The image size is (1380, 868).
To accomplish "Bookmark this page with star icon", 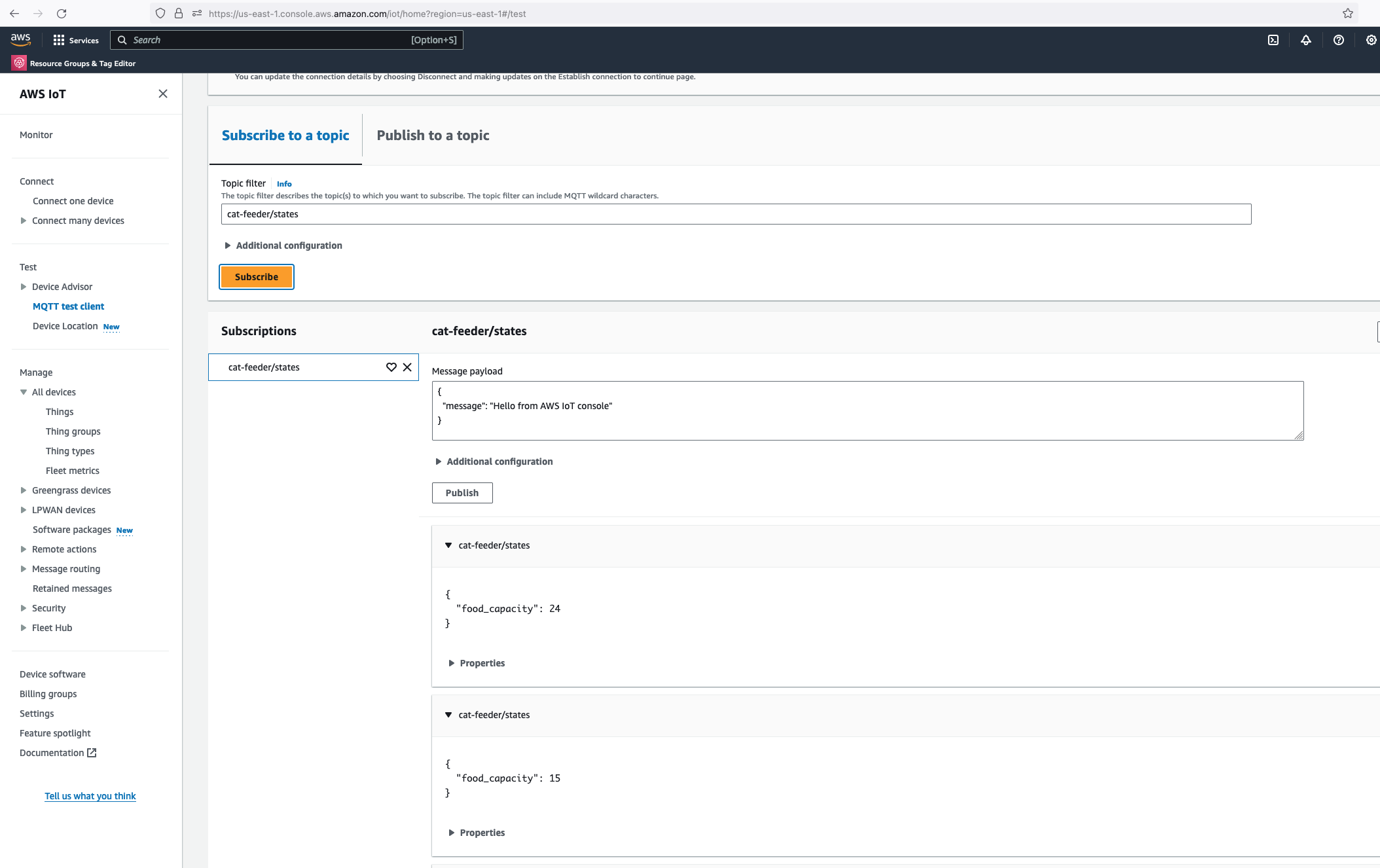I will pyautogui.click(x=1347, y=13).
